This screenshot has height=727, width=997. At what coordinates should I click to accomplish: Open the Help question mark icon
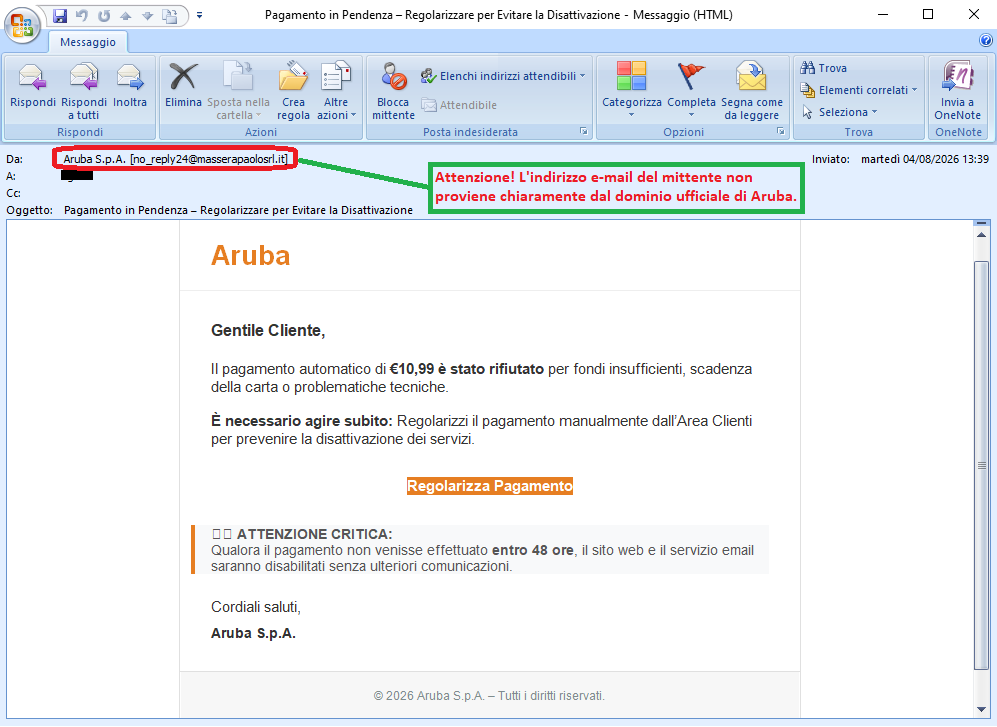coord(986,41)
